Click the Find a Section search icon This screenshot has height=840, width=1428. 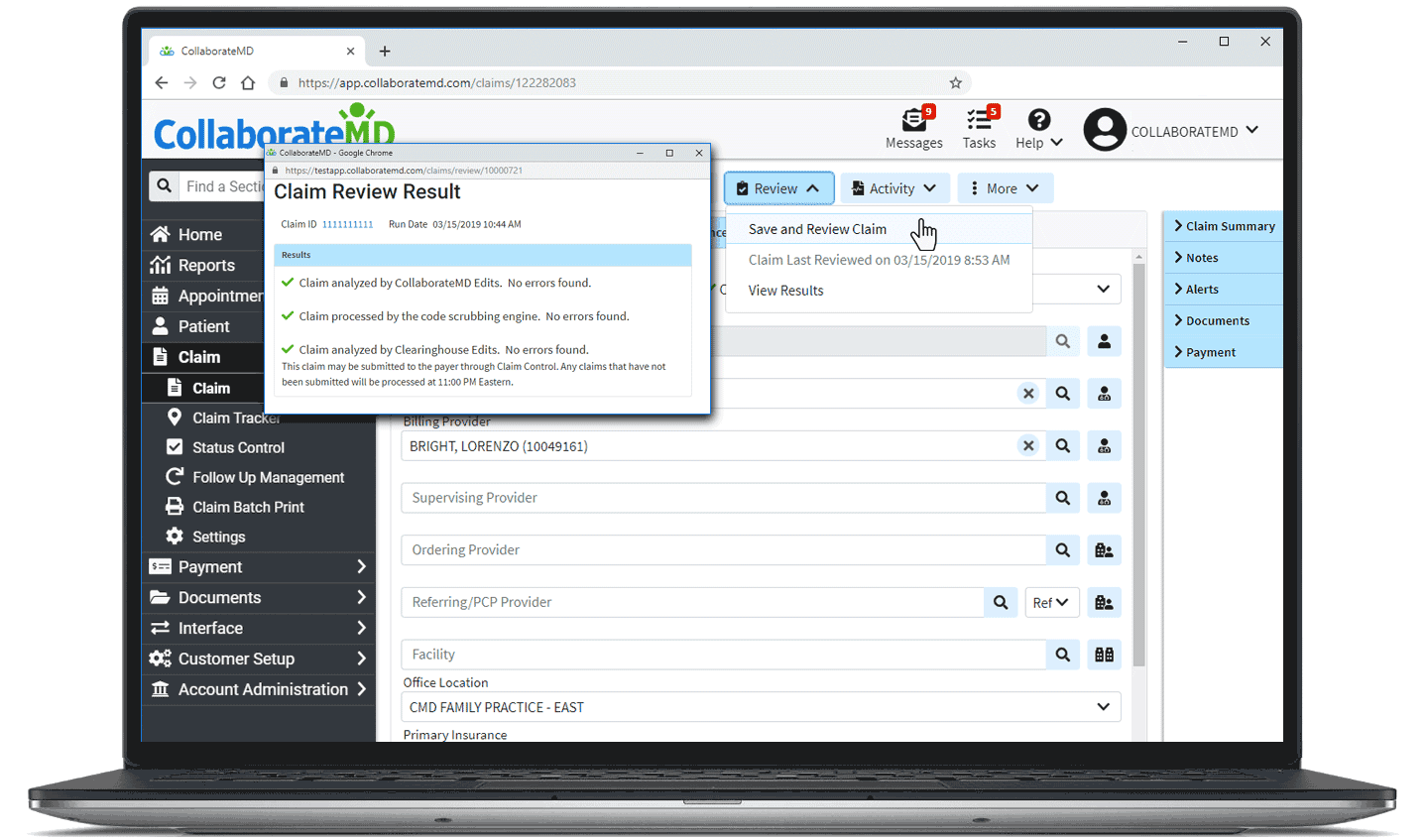coord(164,186)
